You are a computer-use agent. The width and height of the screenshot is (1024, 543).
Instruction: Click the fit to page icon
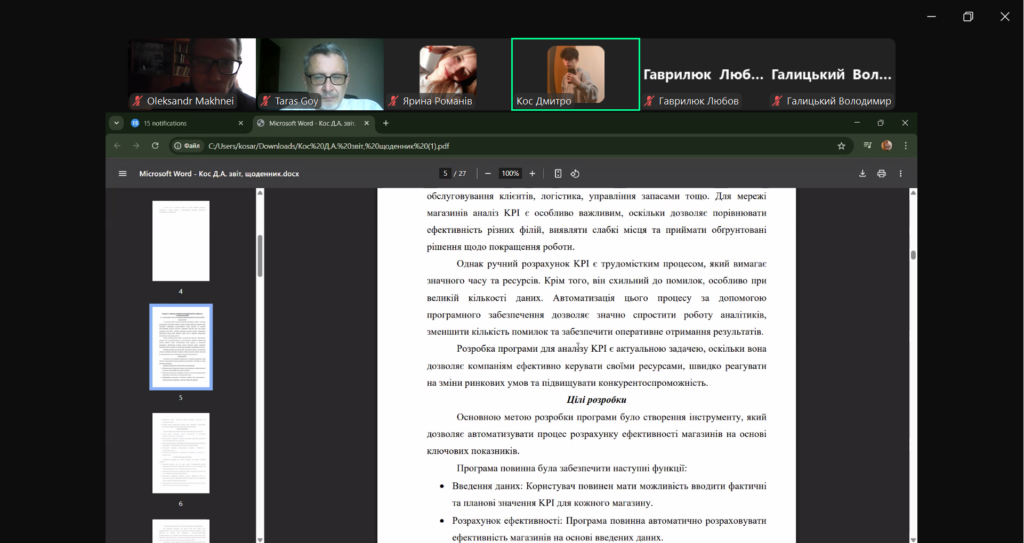558,174
